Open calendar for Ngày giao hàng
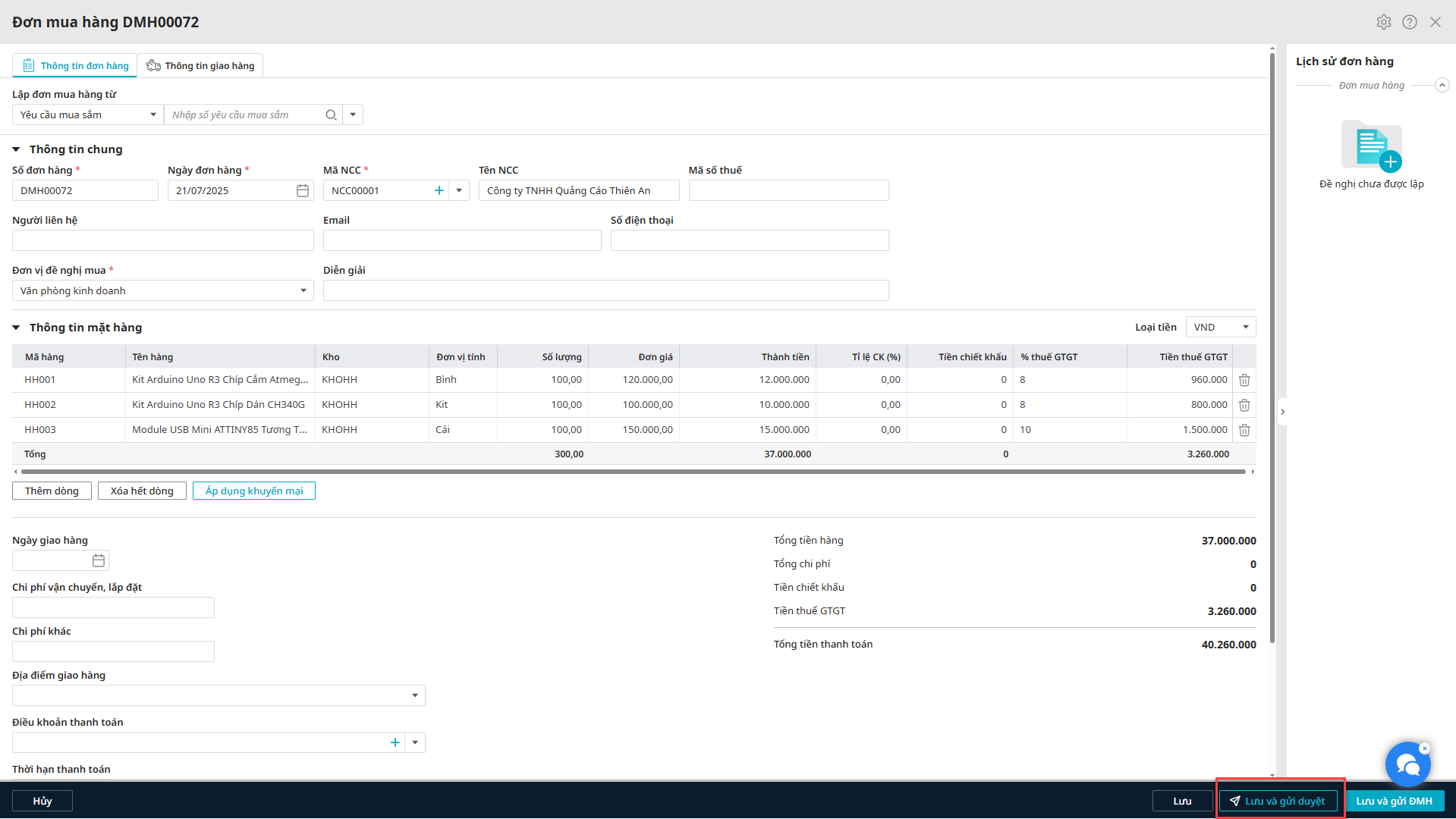 coord(99,560)
